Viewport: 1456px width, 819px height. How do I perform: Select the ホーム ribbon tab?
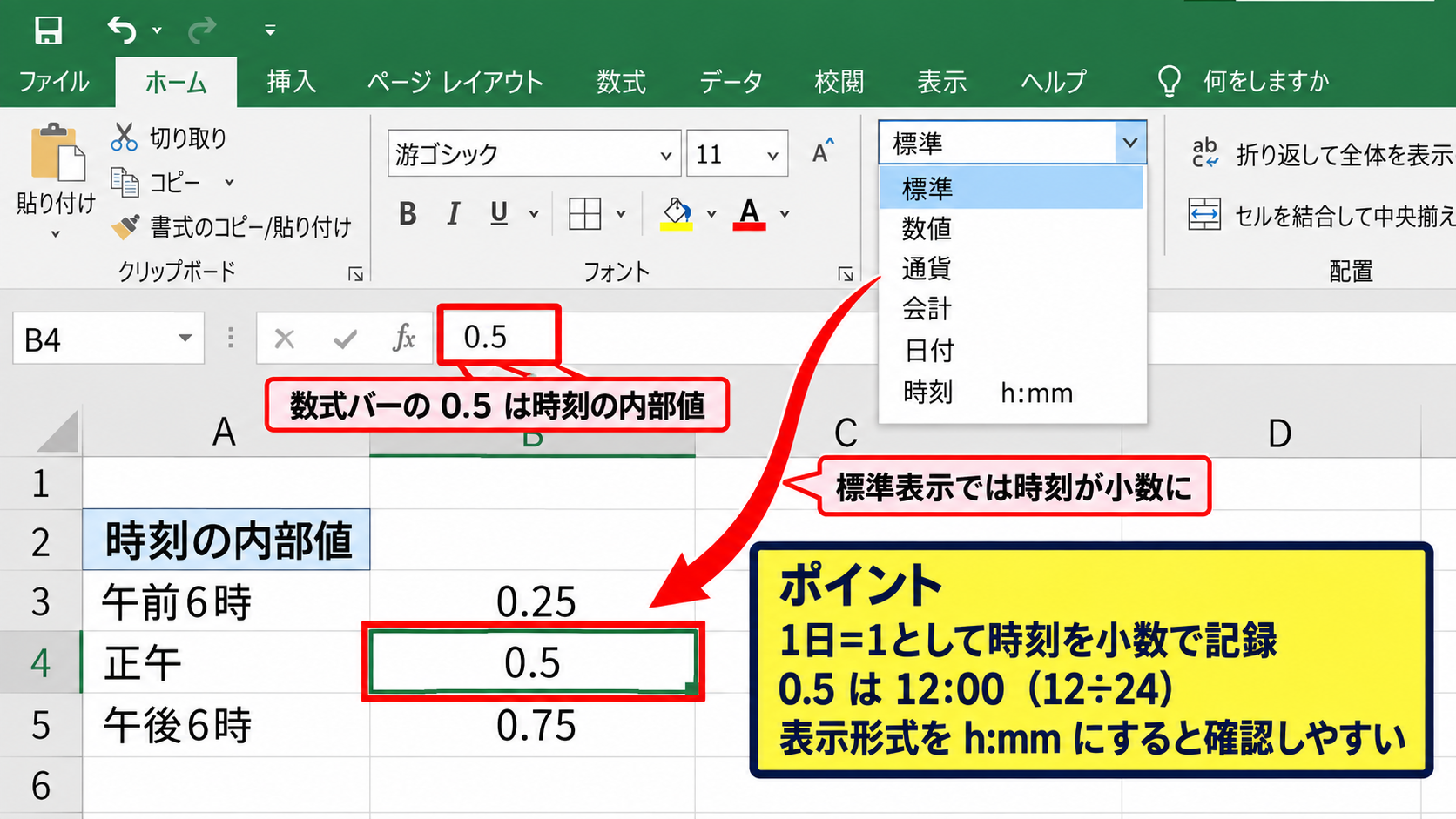pos(176,82)
